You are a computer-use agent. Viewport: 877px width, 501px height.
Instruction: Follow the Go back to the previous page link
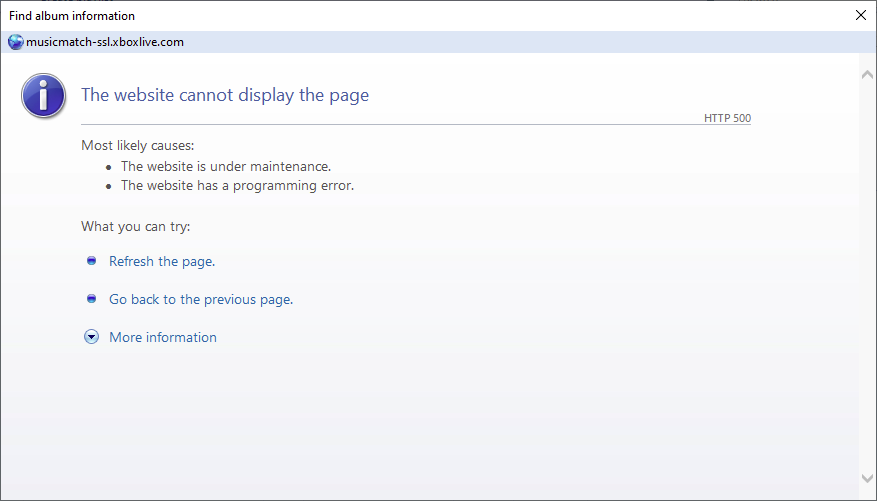click(x=201, y=299)
